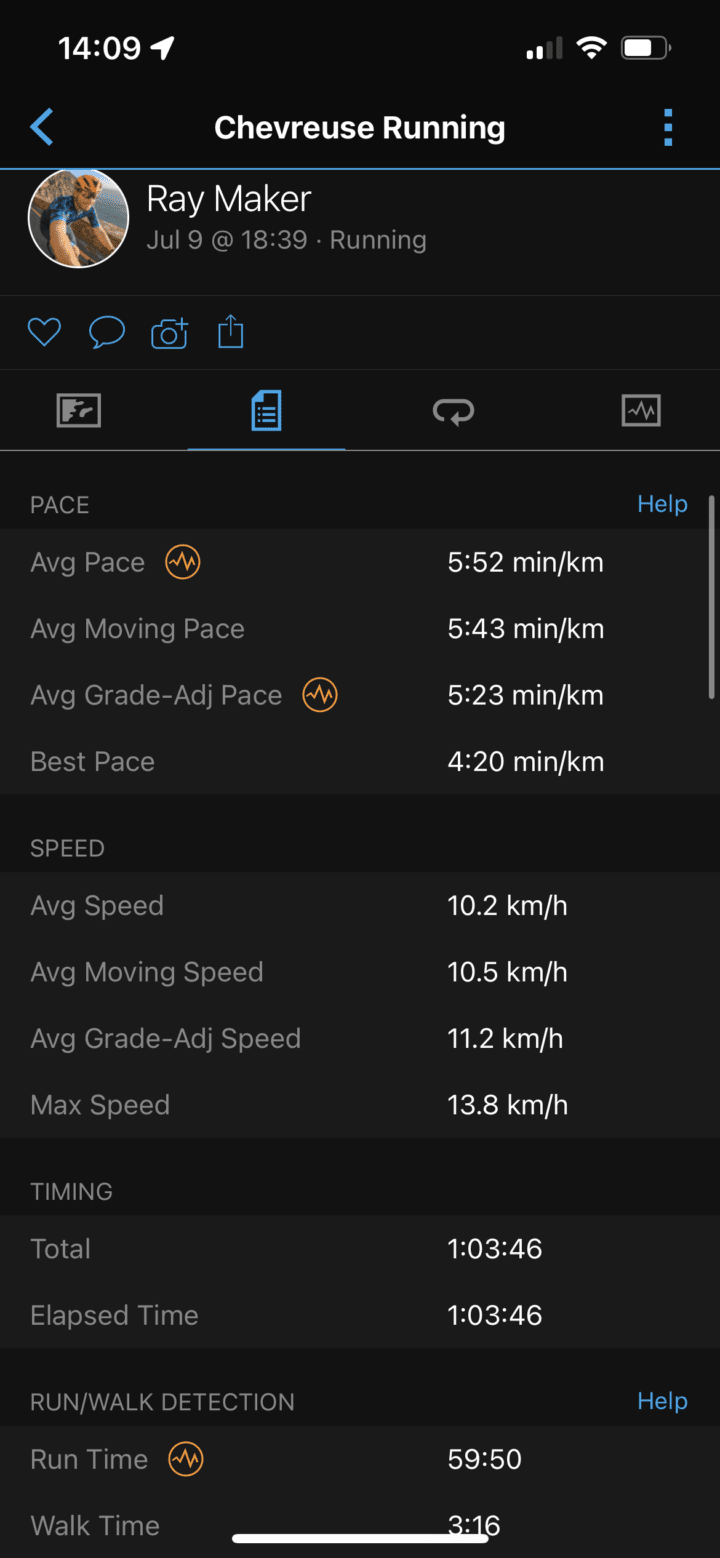
Task: Tap the Wi-Fi status icon
Action: click(x=592, y=48)
